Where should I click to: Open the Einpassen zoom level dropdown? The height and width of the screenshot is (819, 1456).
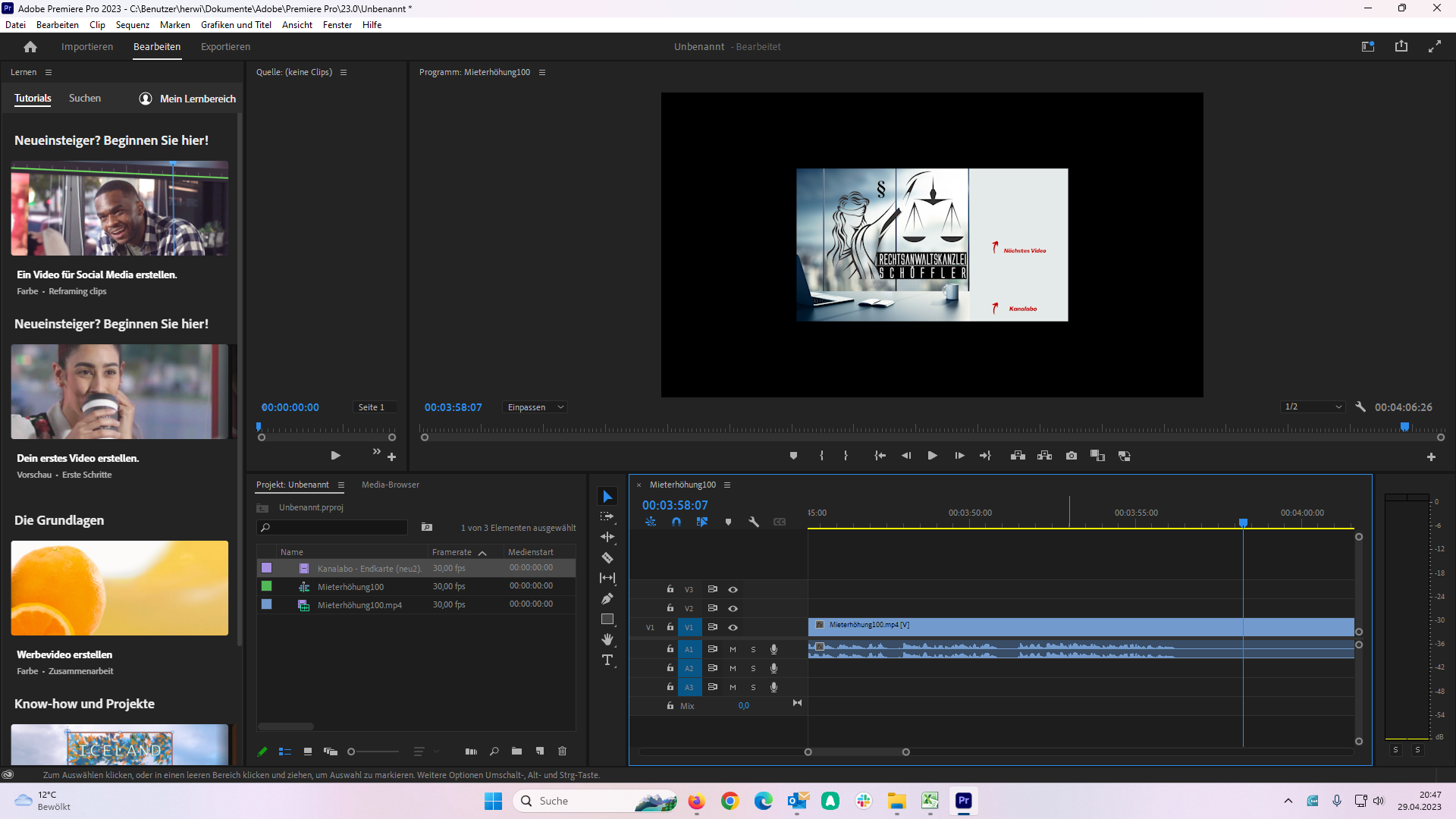pyautogui.click(x=535, y=407)
